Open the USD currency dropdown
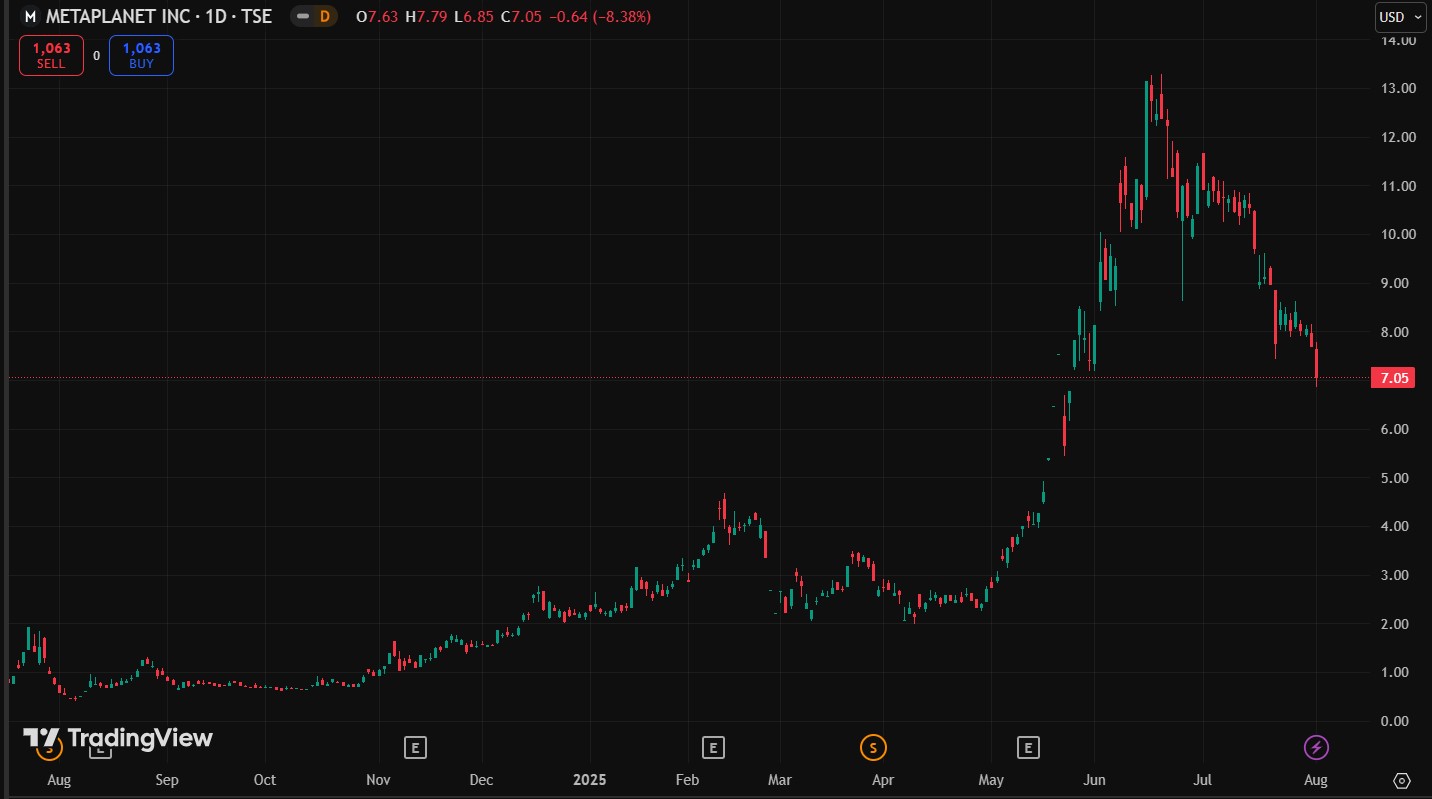 tap(1403, 17)
